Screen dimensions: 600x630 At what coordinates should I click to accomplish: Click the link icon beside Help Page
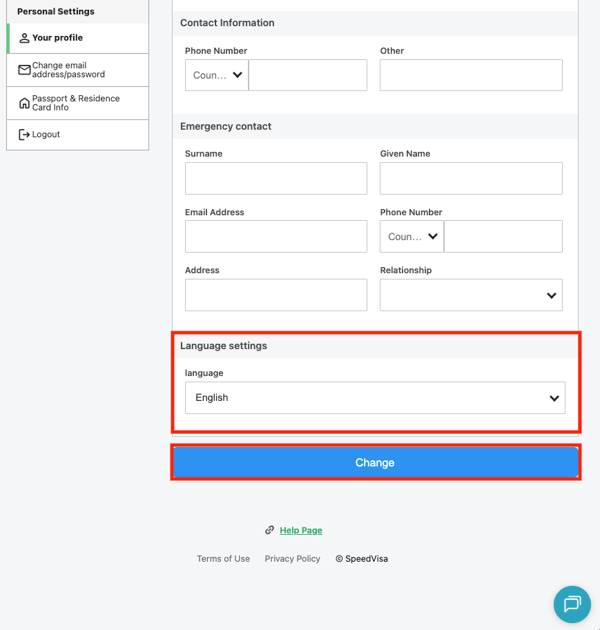click(x=269, y=530)
